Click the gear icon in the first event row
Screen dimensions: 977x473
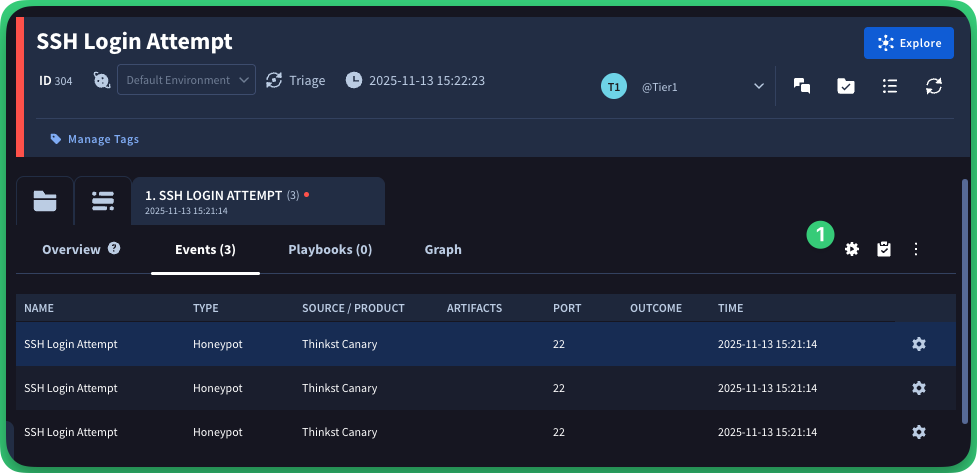point(919,344)
